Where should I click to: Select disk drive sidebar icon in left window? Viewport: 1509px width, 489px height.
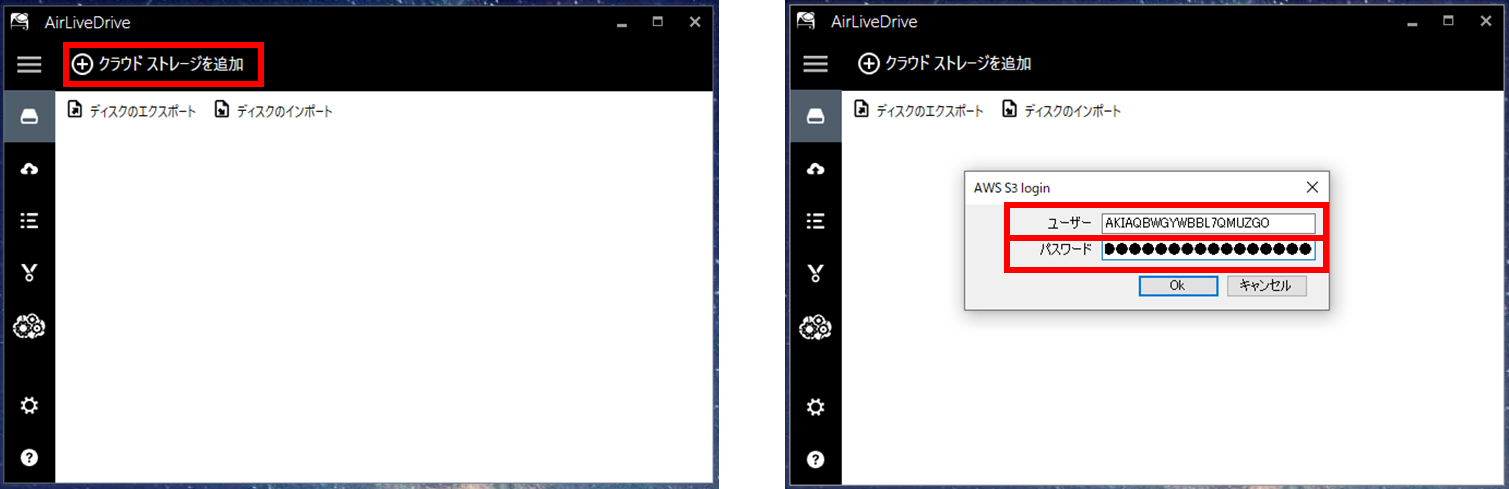pos(29,116)
